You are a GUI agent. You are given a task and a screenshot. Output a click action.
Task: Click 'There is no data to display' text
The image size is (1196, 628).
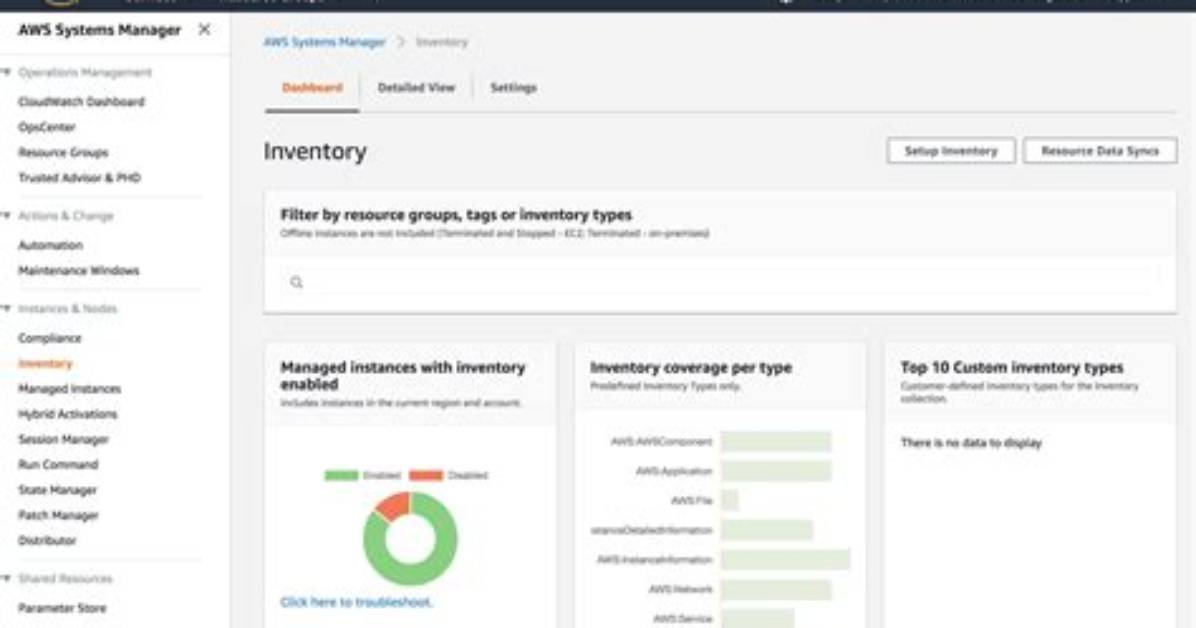[971, 443]
